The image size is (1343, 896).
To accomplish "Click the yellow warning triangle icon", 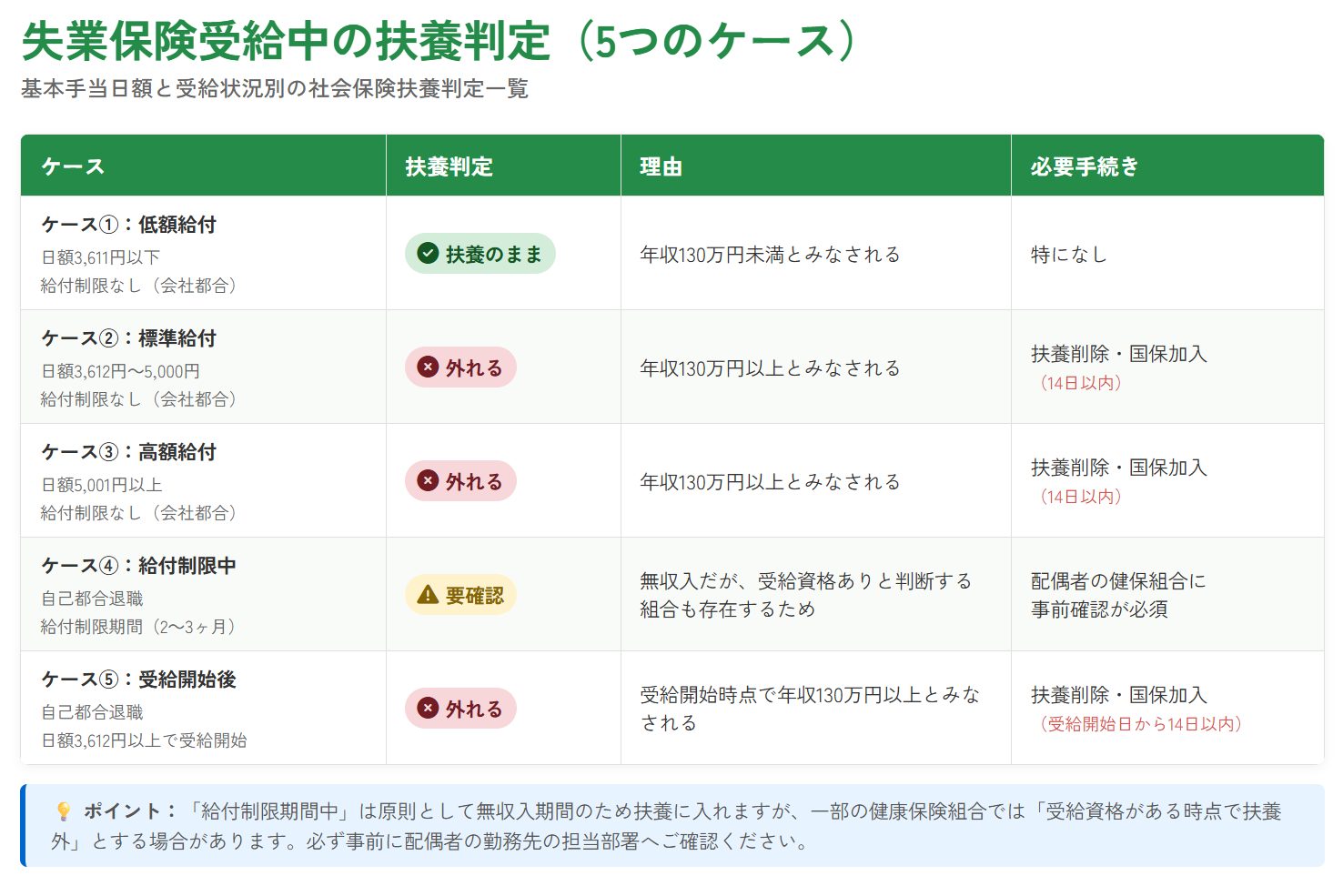I will click(x=428, y=595).
